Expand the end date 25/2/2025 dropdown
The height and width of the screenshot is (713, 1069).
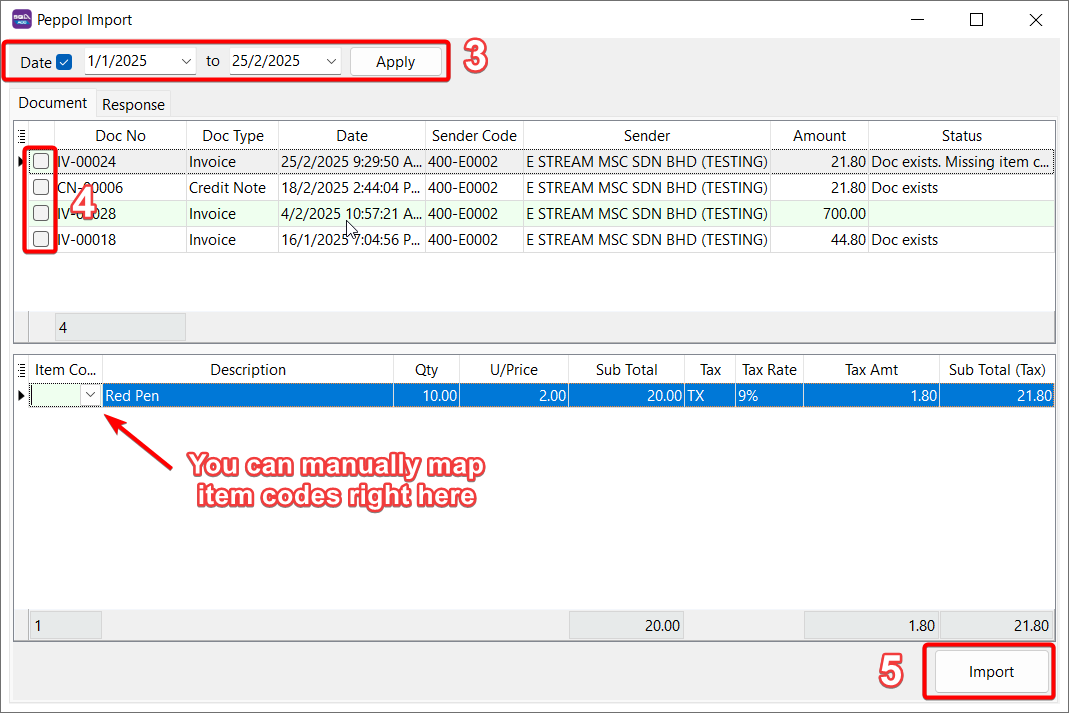332,62
